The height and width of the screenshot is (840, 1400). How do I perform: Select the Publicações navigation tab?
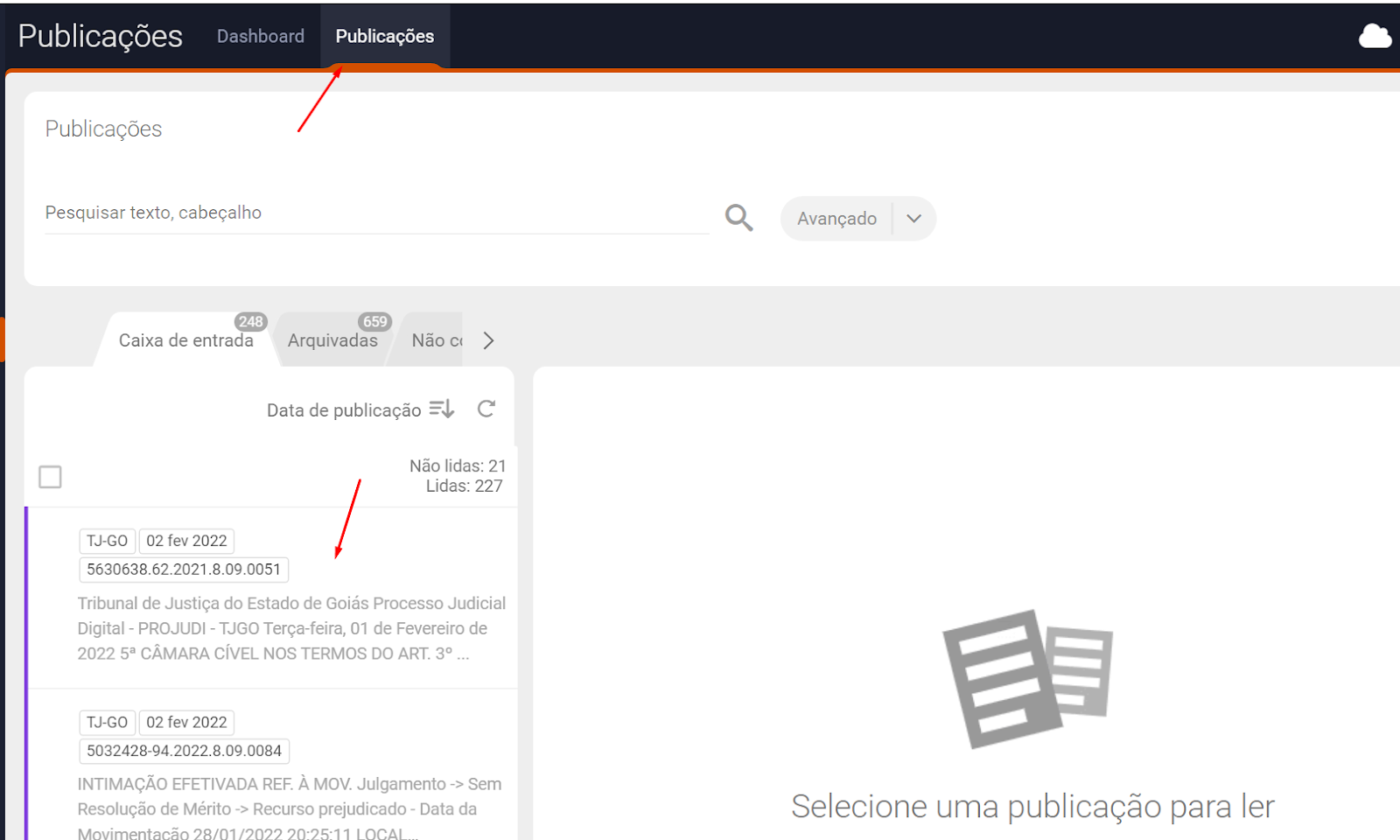(x=384, y=37)
